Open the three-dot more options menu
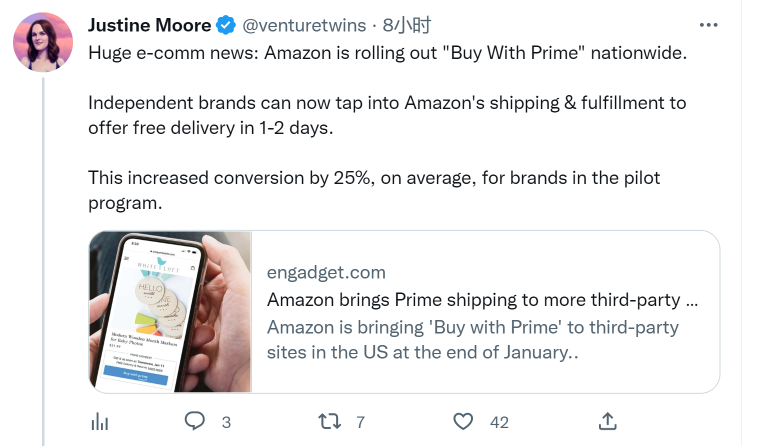Viewport: 771px width, 446px height. pyautogui.click(x=708, y=25)
